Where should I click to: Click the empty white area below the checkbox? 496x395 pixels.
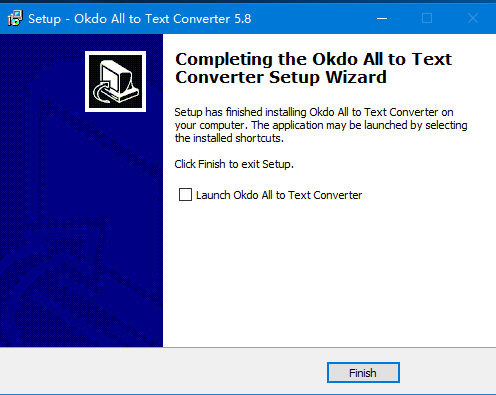click(x=328, y=273)
